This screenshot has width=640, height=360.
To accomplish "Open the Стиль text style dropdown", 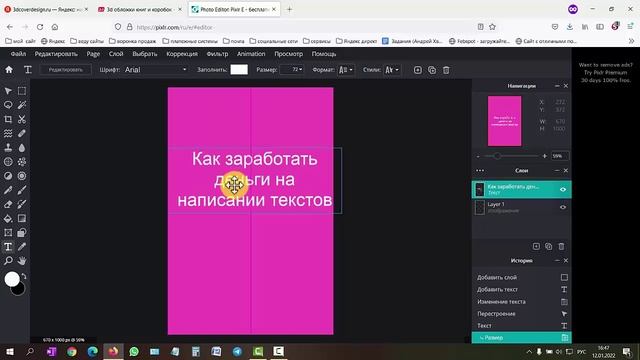I will click(x=391, y=70).
